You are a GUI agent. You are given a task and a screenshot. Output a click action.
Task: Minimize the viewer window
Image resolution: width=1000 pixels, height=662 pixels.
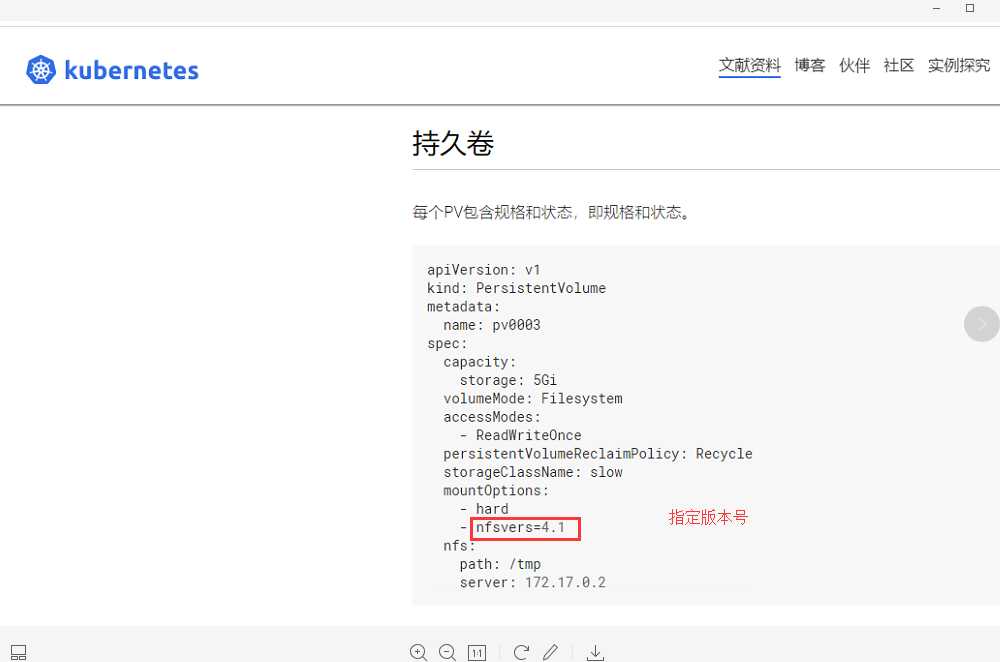[936, 8]
